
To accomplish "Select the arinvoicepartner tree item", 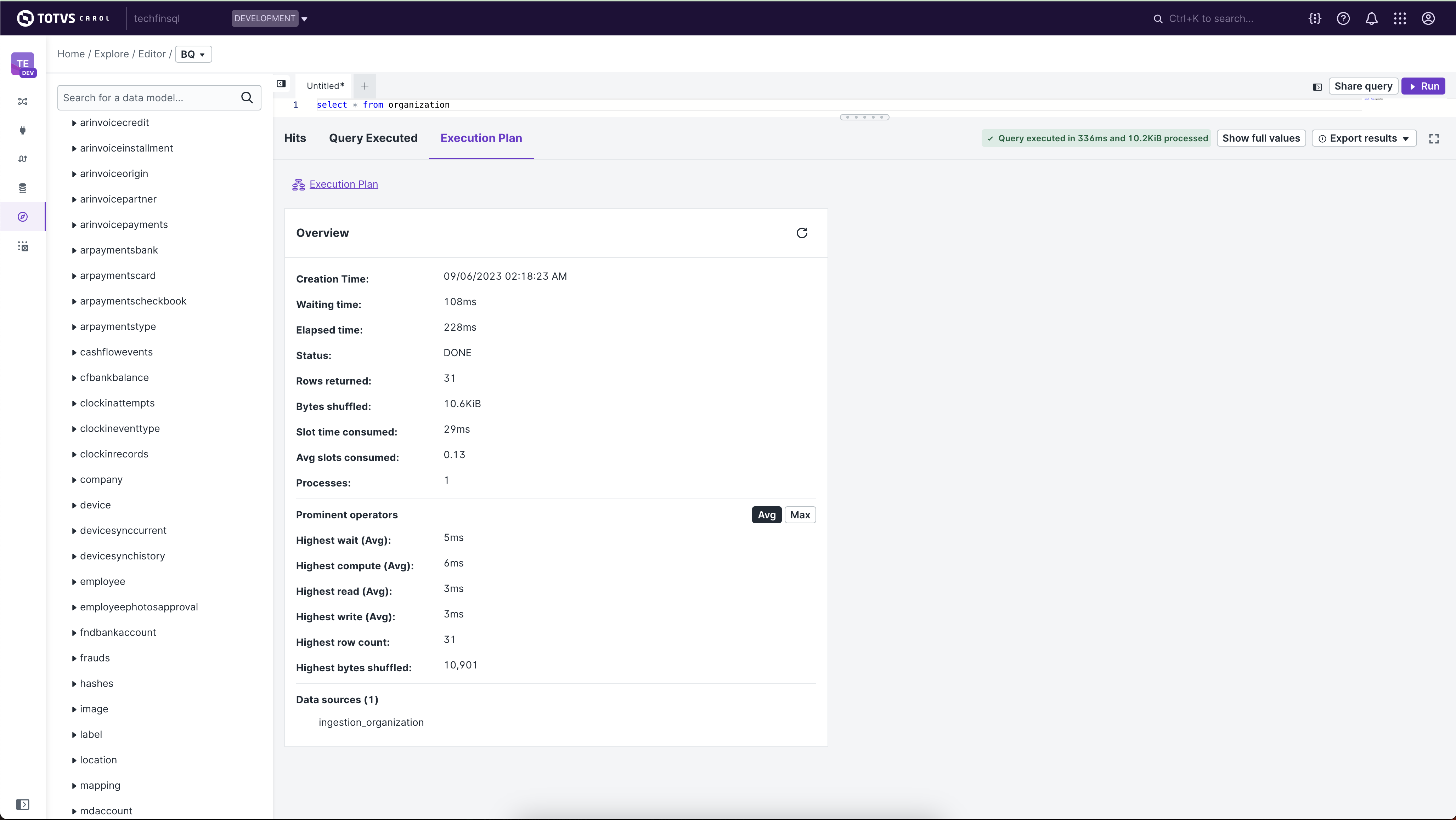I will tap(118, 199).
